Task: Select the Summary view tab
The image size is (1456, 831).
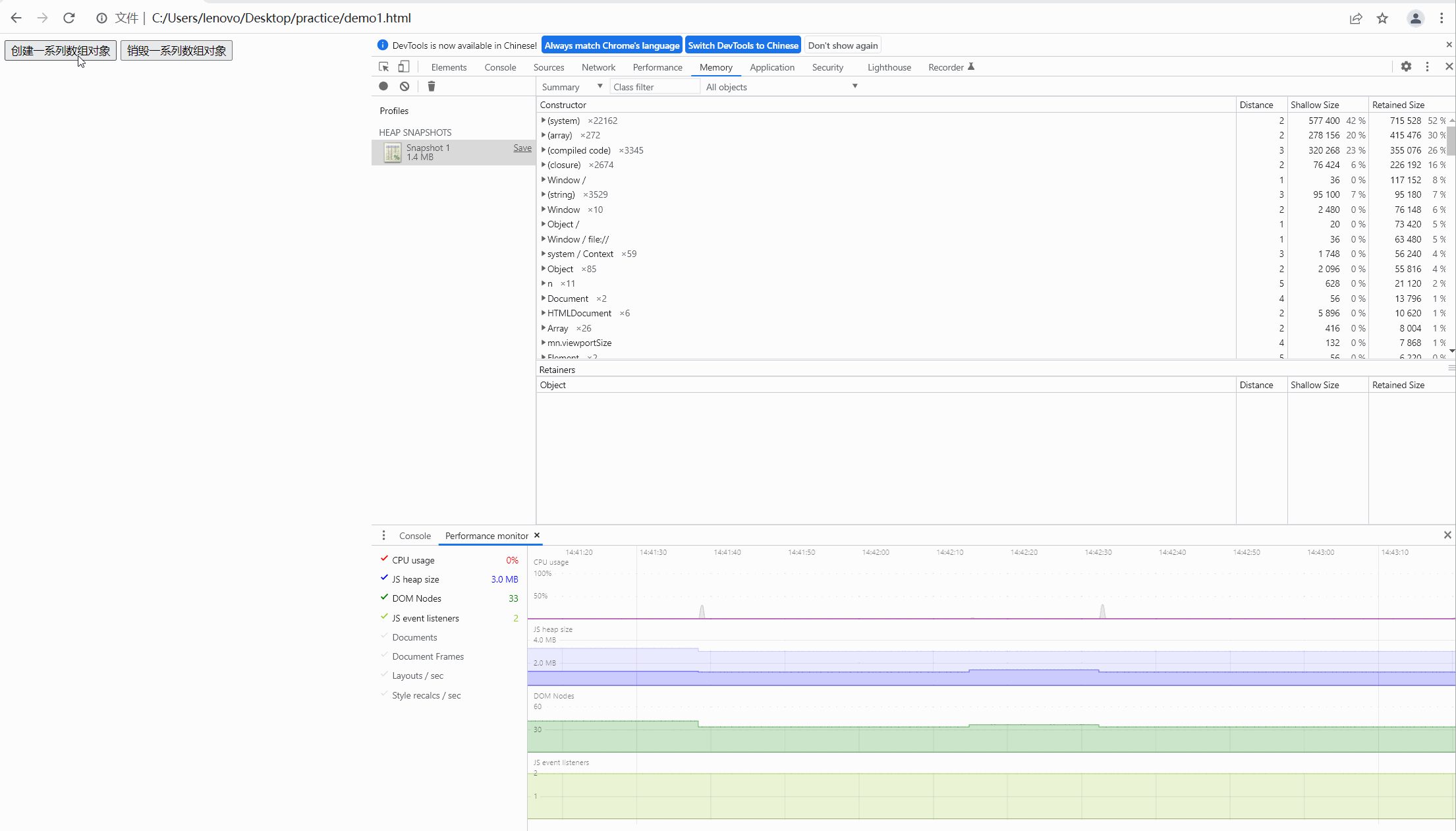Action: [x=570, y=87]
